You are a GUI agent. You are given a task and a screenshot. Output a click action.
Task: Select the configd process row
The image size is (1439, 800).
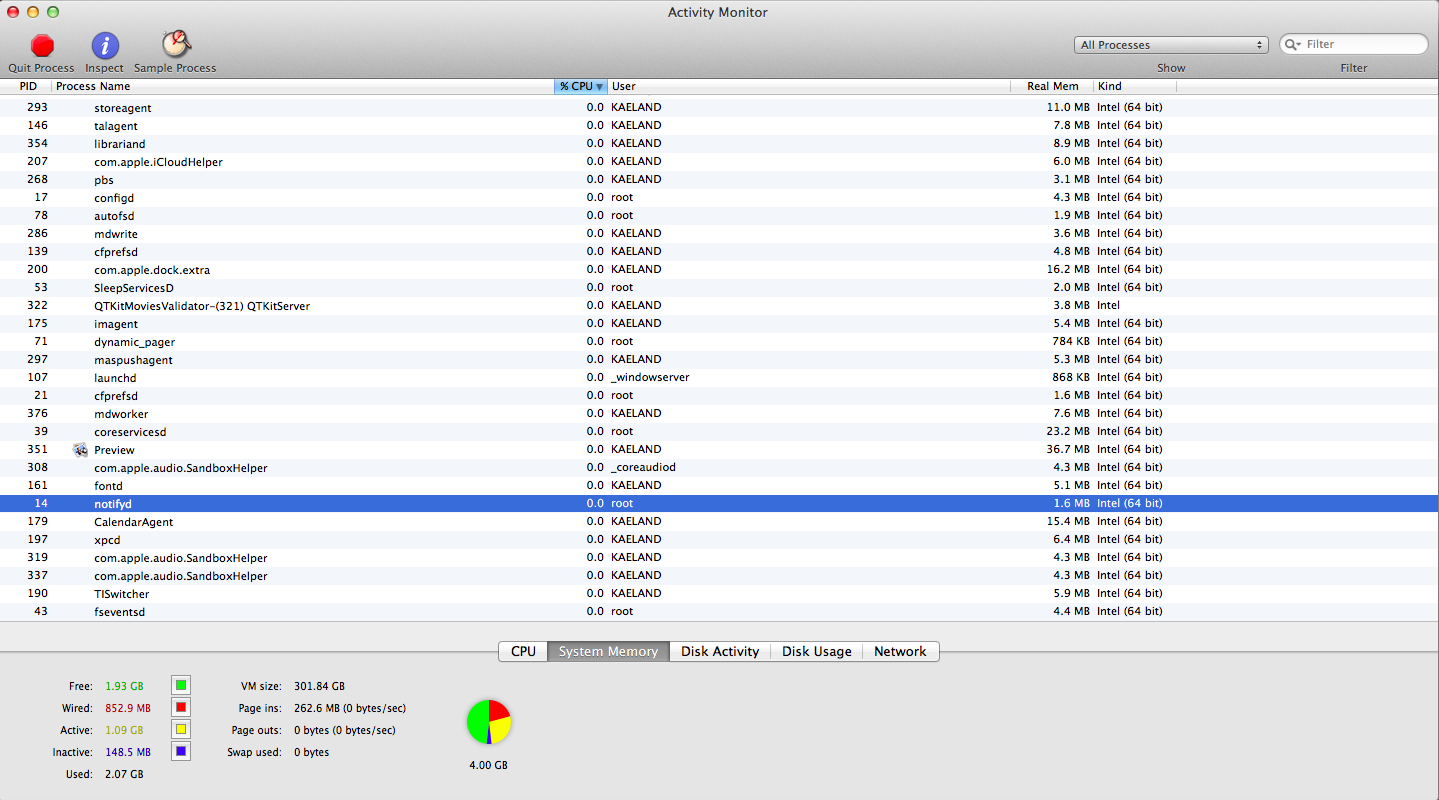pos(719,198)
